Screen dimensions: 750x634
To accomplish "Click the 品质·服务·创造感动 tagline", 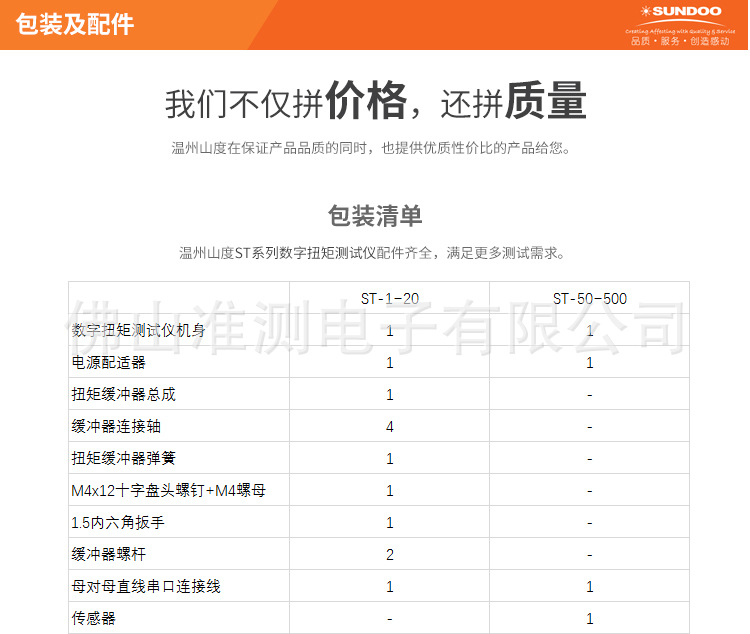I will click(680, 41).
